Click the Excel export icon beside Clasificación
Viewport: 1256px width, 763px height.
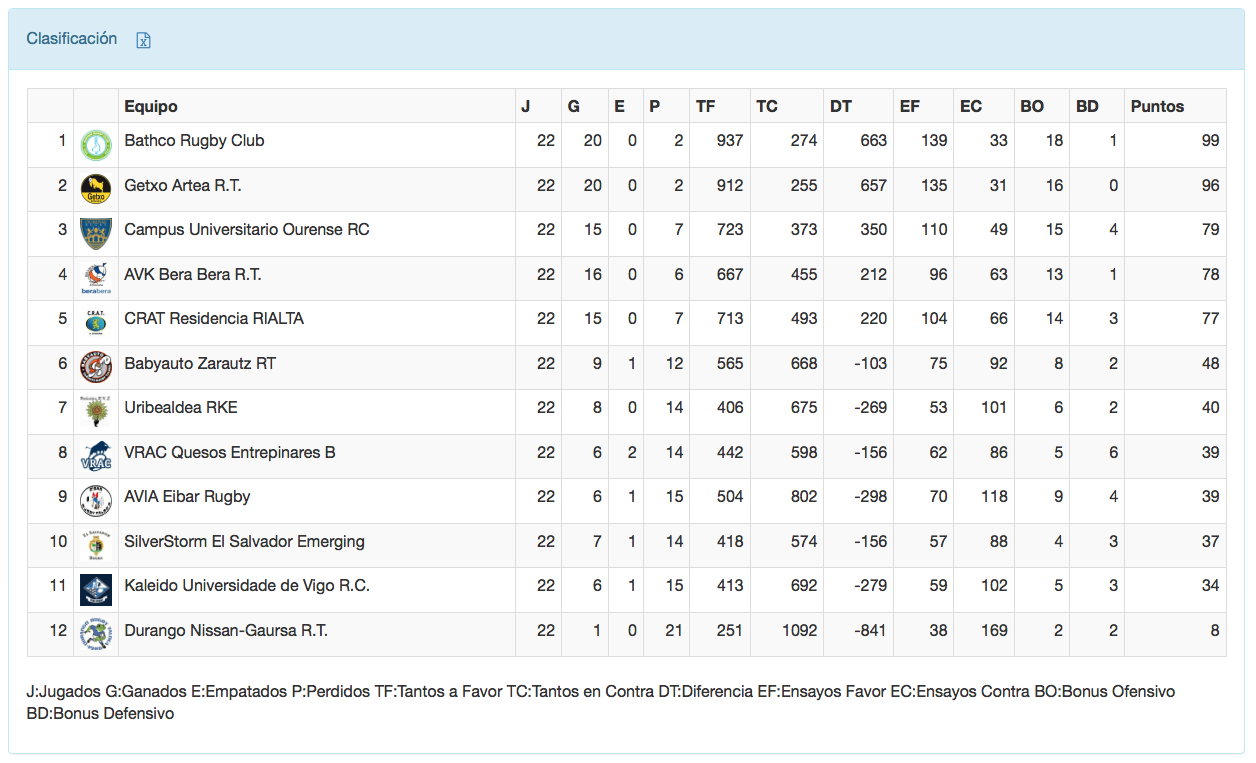144,40
